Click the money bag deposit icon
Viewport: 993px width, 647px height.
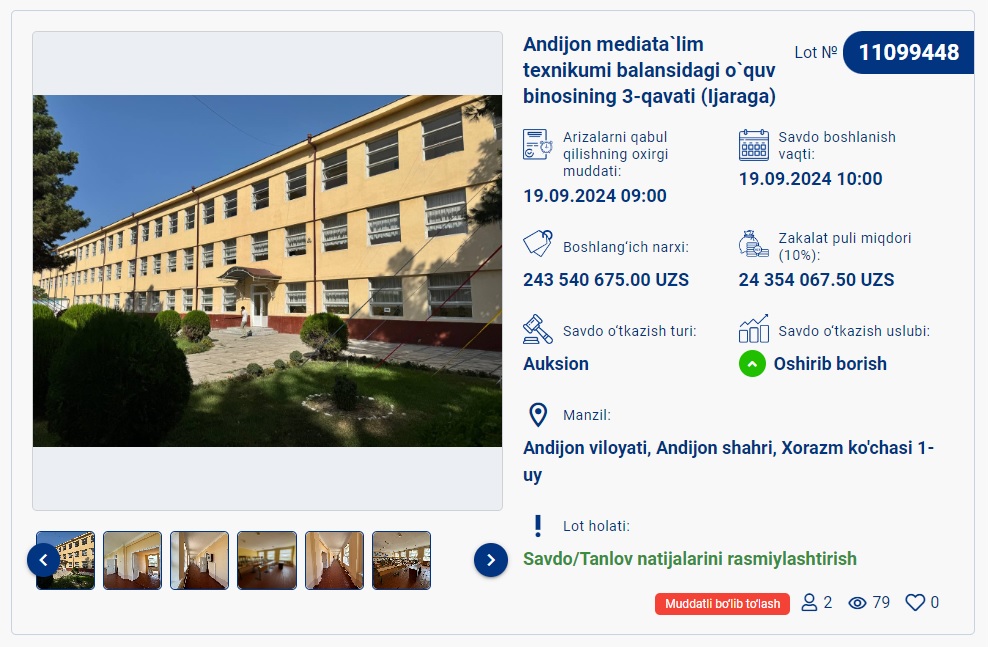[754, 244]
